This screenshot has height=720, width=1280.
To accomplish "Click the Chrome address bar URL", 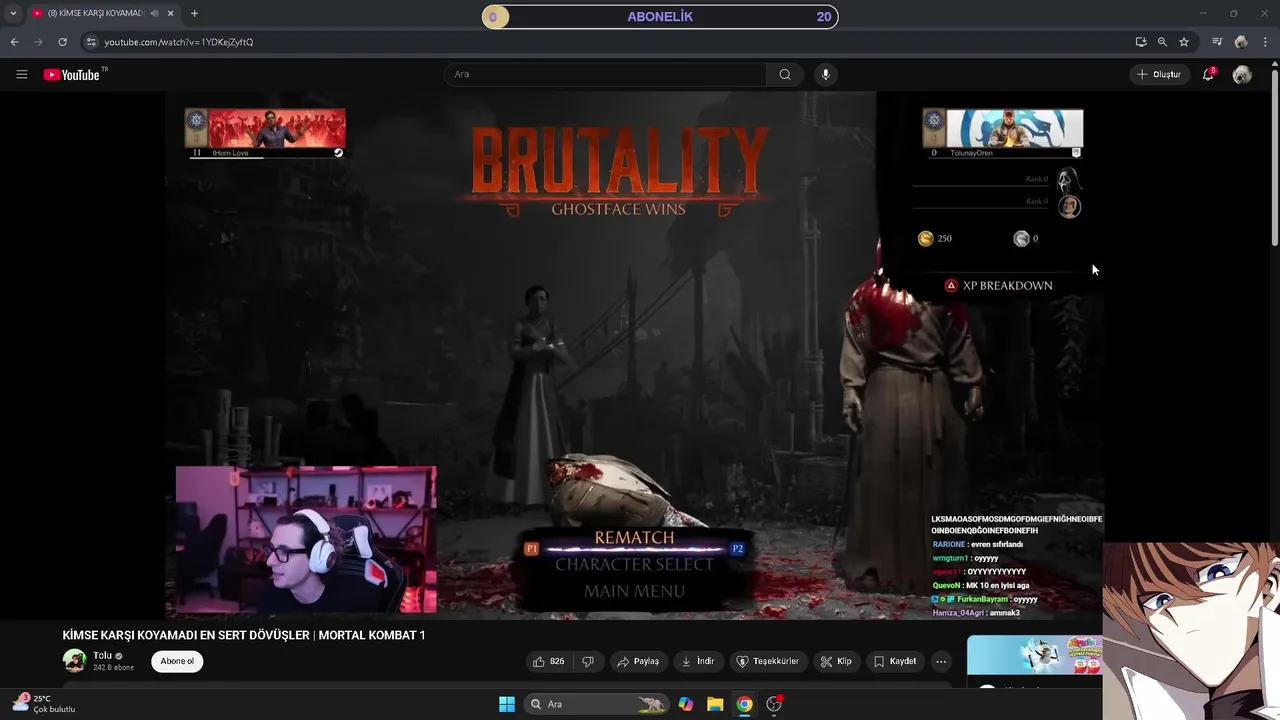I will 179,42.
